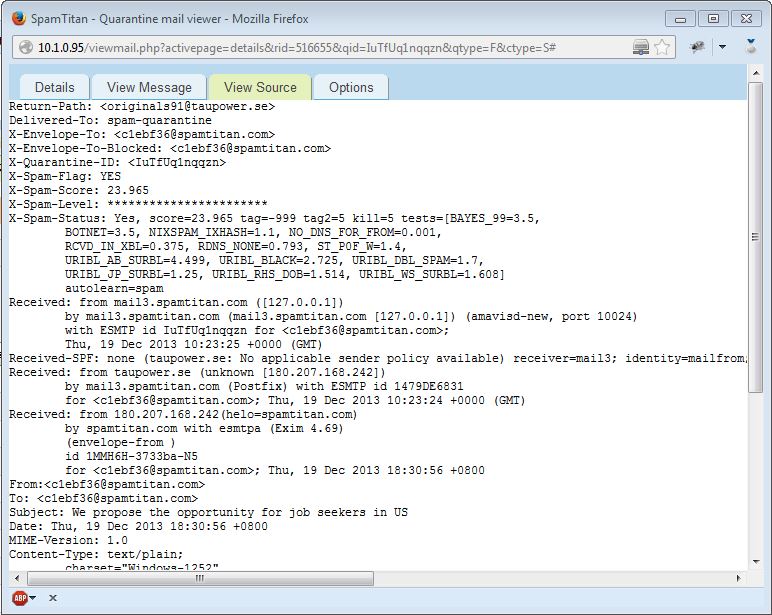Click the 'From:<c1ebf36@spamtitan.com>' line
Screen dimensions: 772x615
click(107, 484)
